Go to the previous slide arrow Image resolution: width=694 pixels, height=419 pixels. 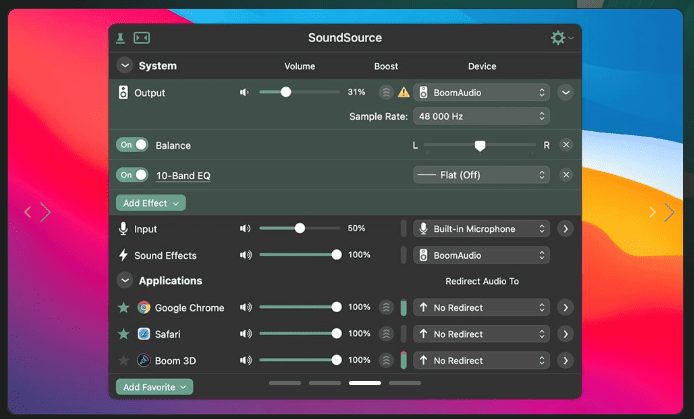point(37,212)
